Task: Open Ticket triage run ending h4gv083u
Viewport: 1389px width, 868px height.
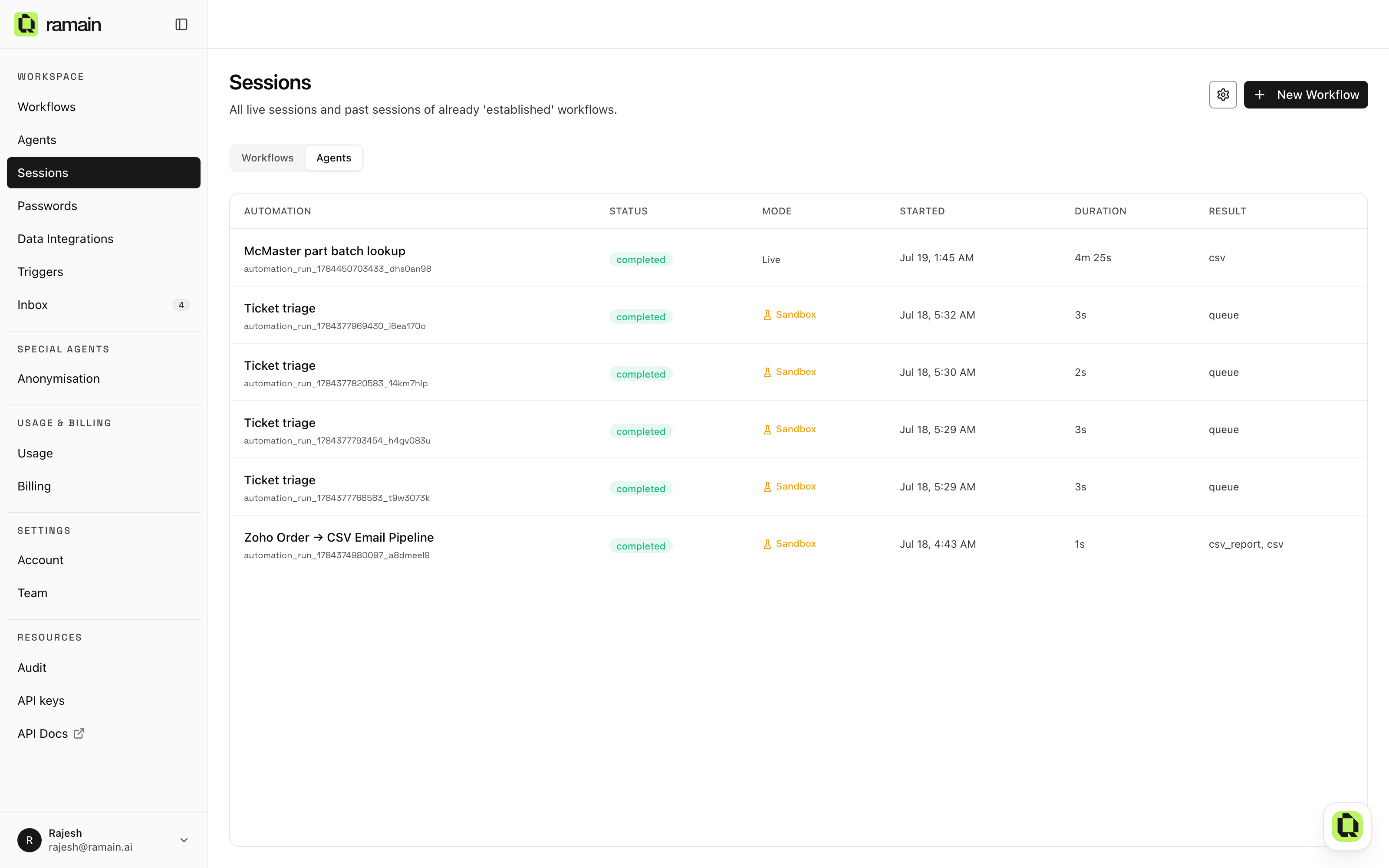Action: (798, 429)
